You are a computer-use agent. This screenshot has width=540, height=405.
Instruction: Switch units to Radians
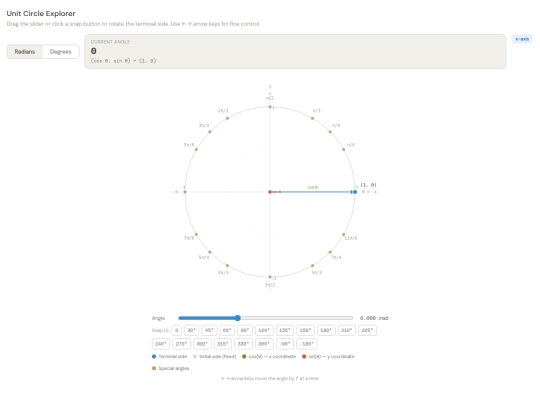25,52
